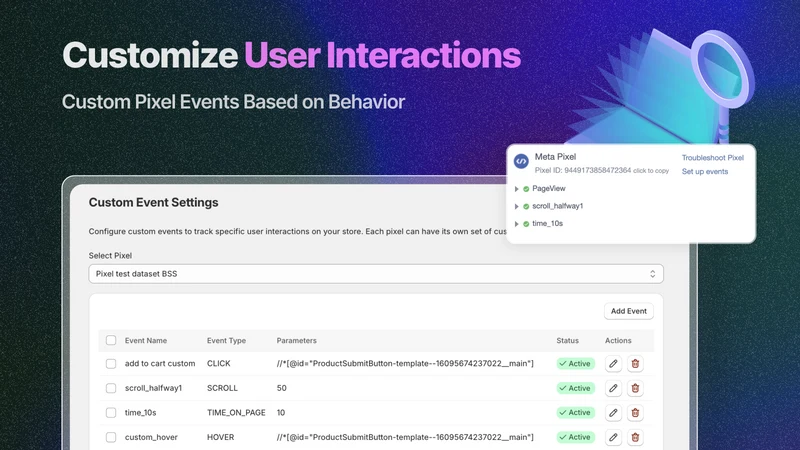
Task: Copy the Pixel ID 9449173858472364
Action: tap(602, 170)
